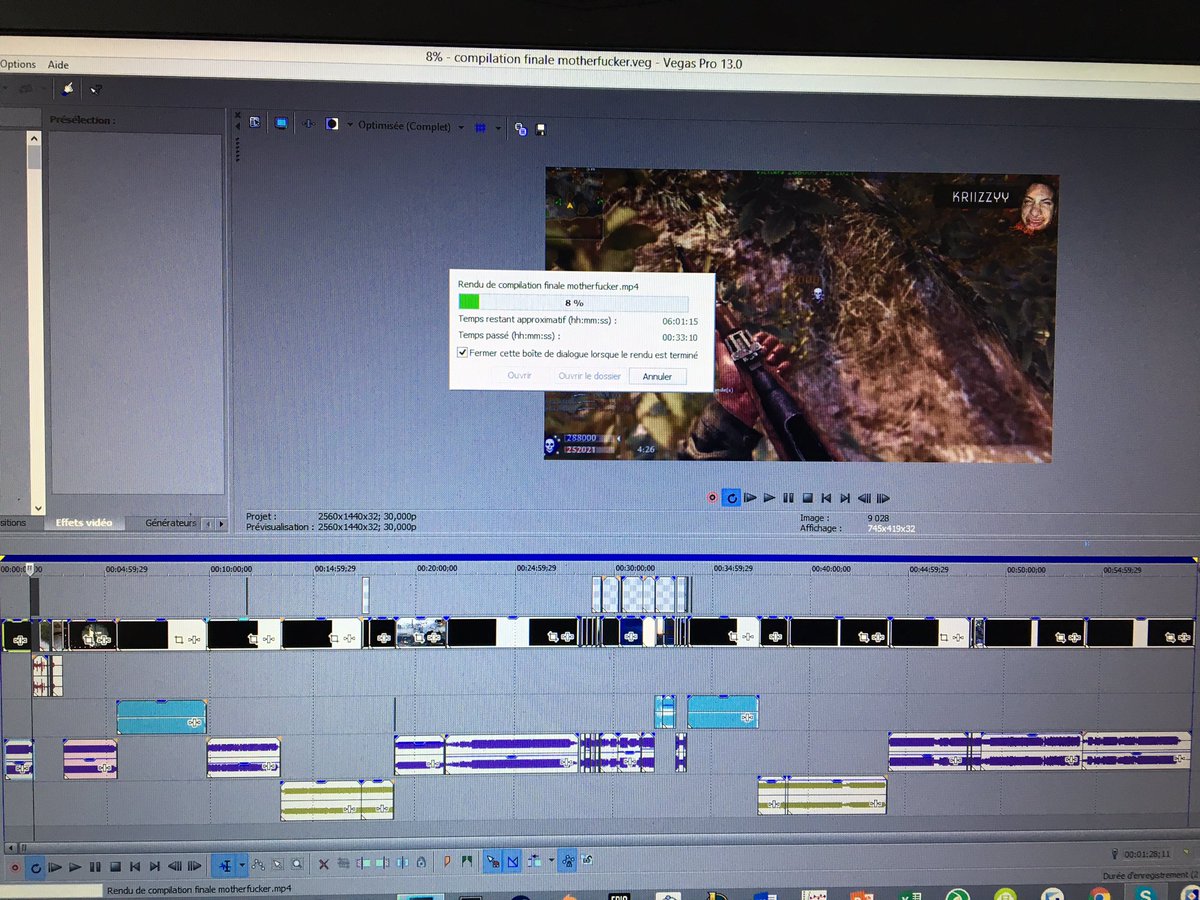1200x900 pixels.
Task: Expand the Auto Ripple dropdown arrow
Action: [551, 861]
